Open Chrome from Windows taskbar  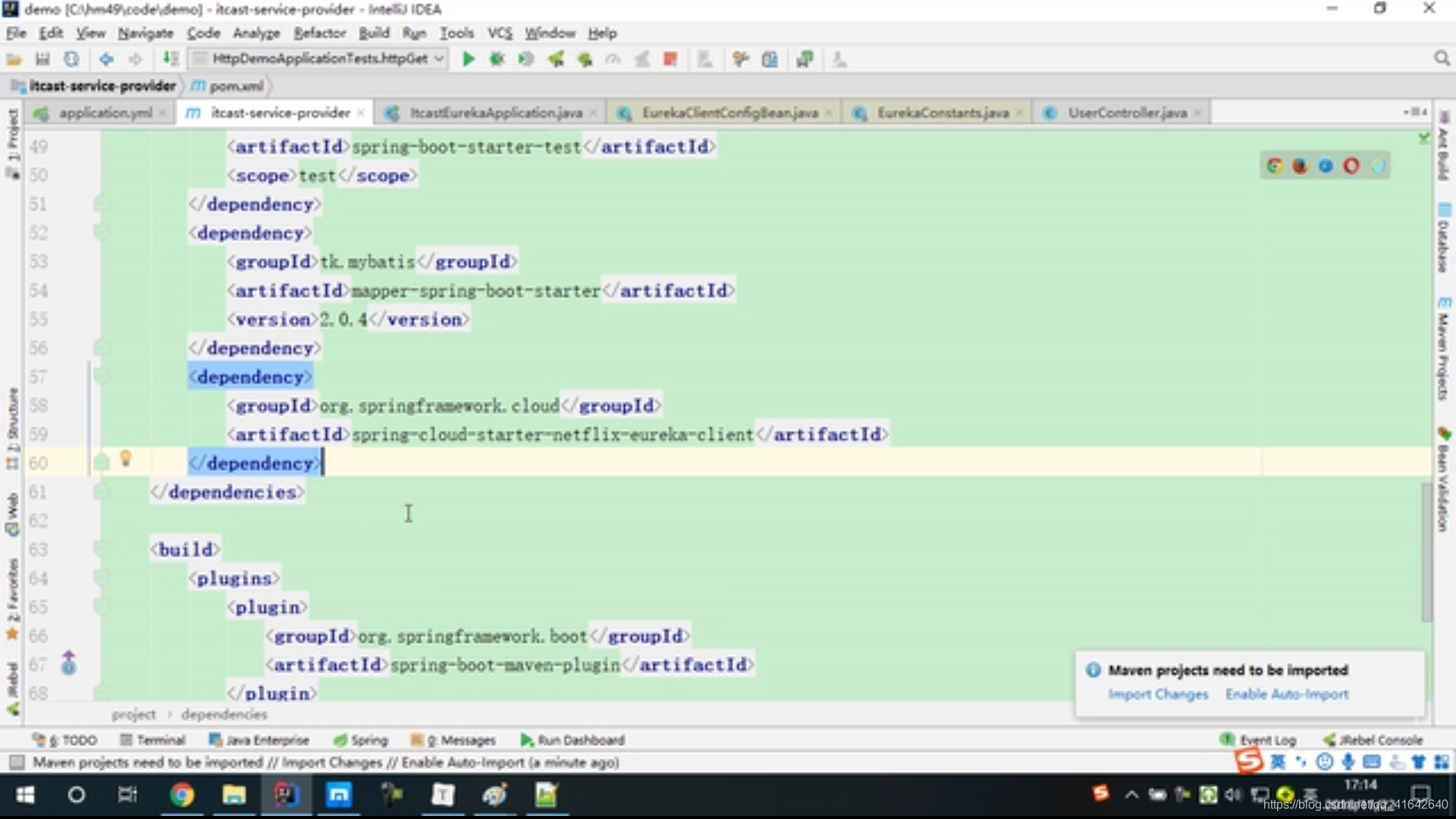click(x=181, y=795)
